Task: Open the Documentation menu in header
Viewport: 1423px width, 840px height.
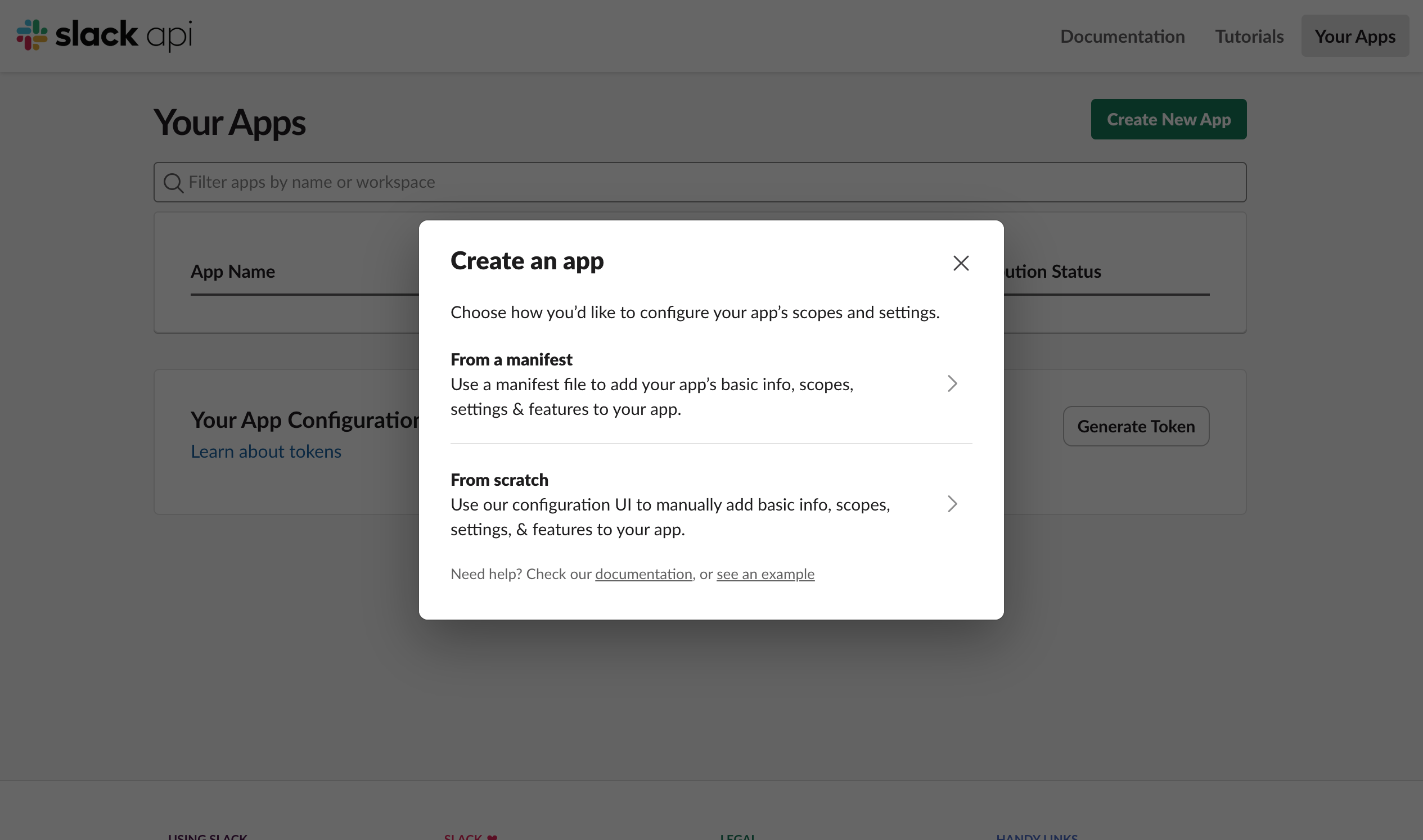Action: tap(1122, 36)
